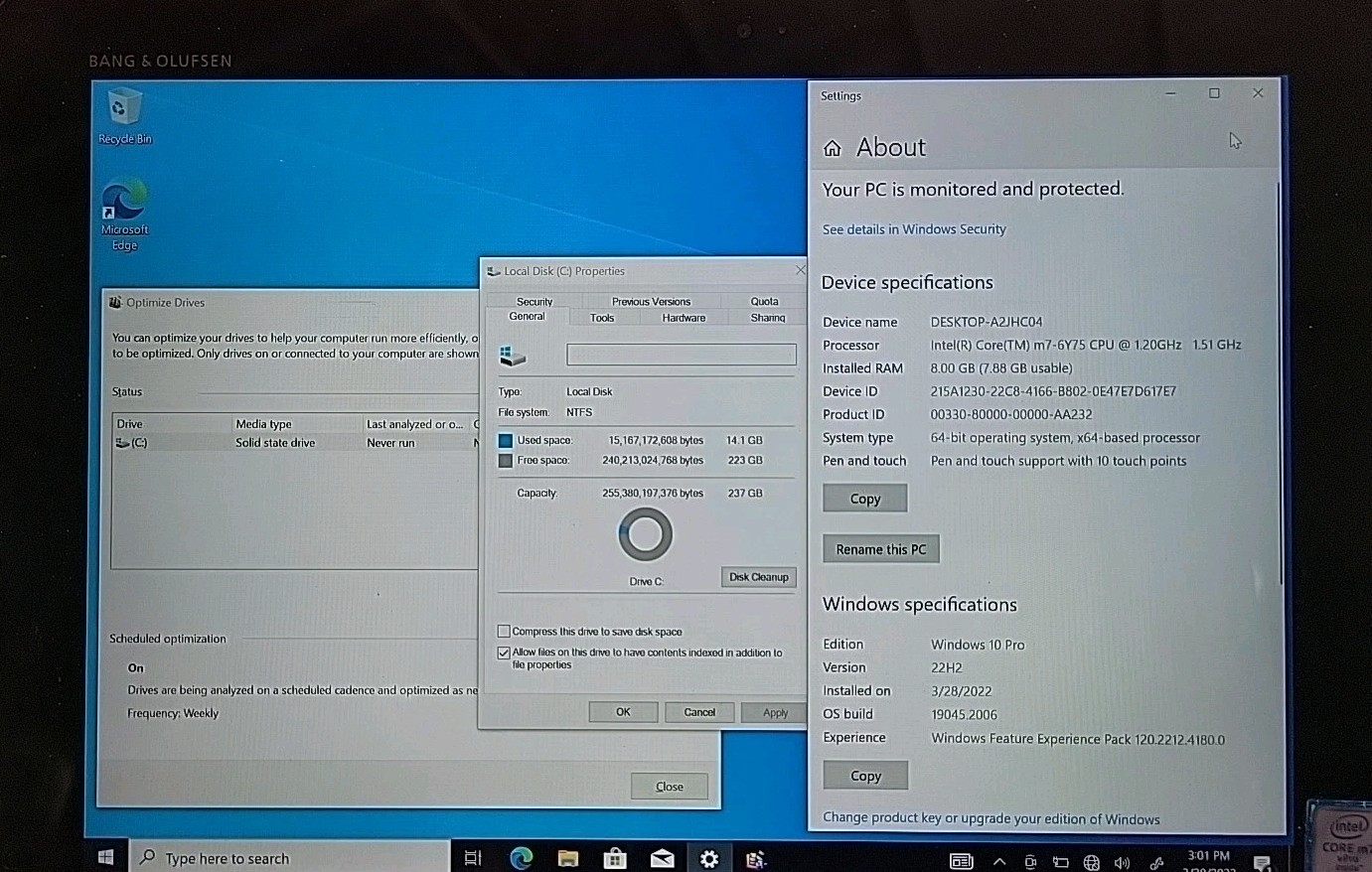Open the Windows Start menu

tap(106, 857)
